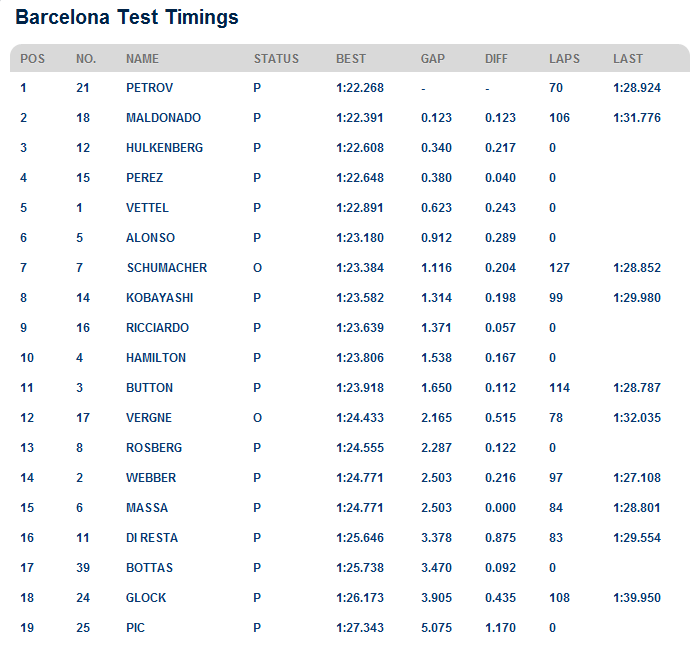Screen dimensions: 697x665
Task: Click the DIFF column header
Action: coord(496,59)
